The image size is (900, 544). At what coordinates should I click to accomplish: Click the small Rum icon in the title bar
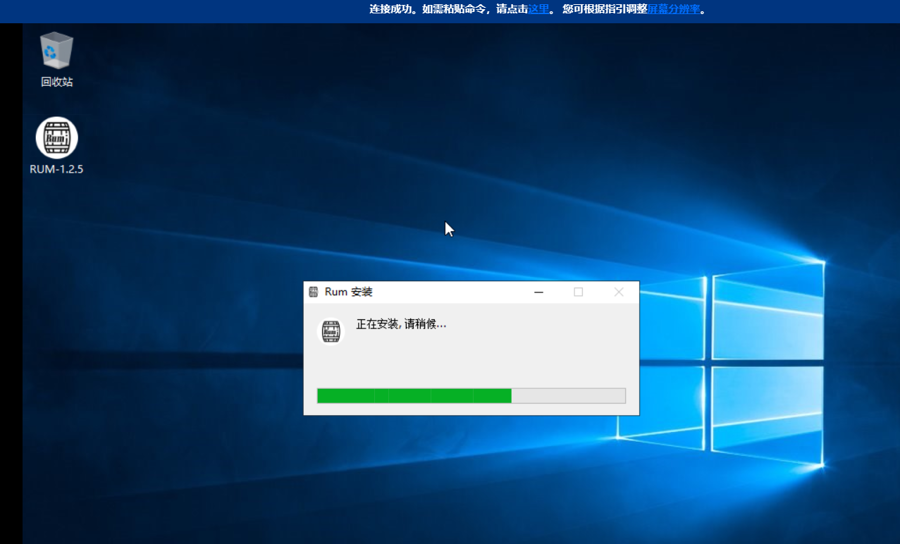tap(314, 292)
